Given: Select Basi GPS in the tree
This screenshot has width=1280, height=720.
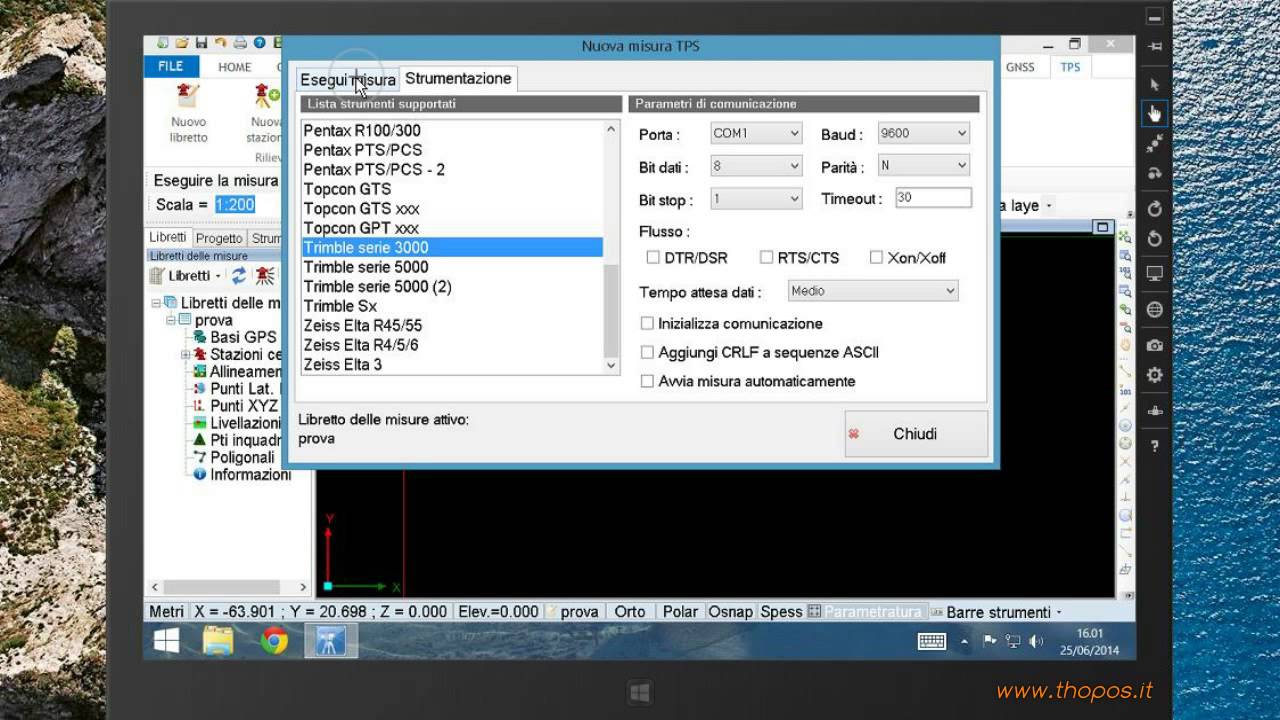Looking at the screenshot, I should coord(243,337).
